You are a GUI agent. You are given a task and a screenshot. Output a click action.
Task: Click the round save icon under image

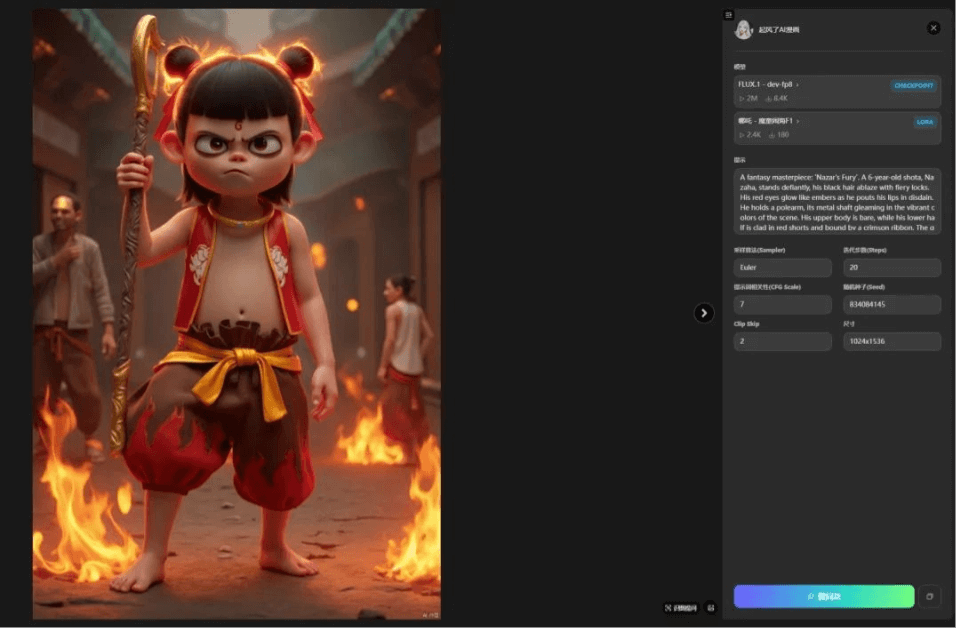(x=711, y=607)
